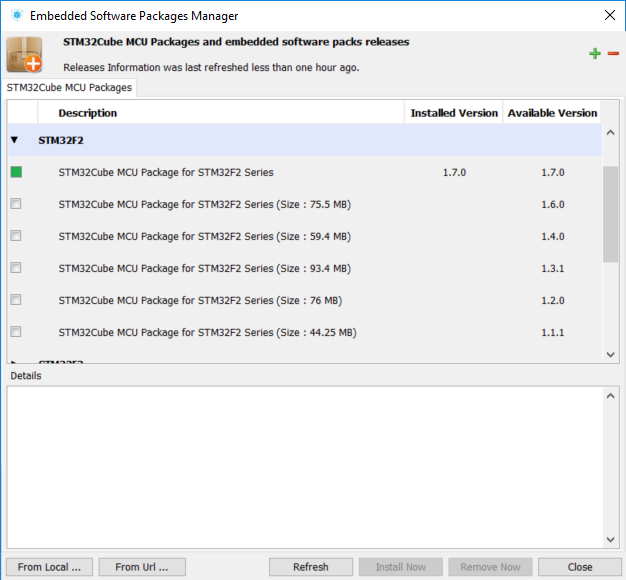Select the package row sized 93.4 MB
Image resolution: width=626 pixels, height=580 pixels.
[x=305, y=268]
